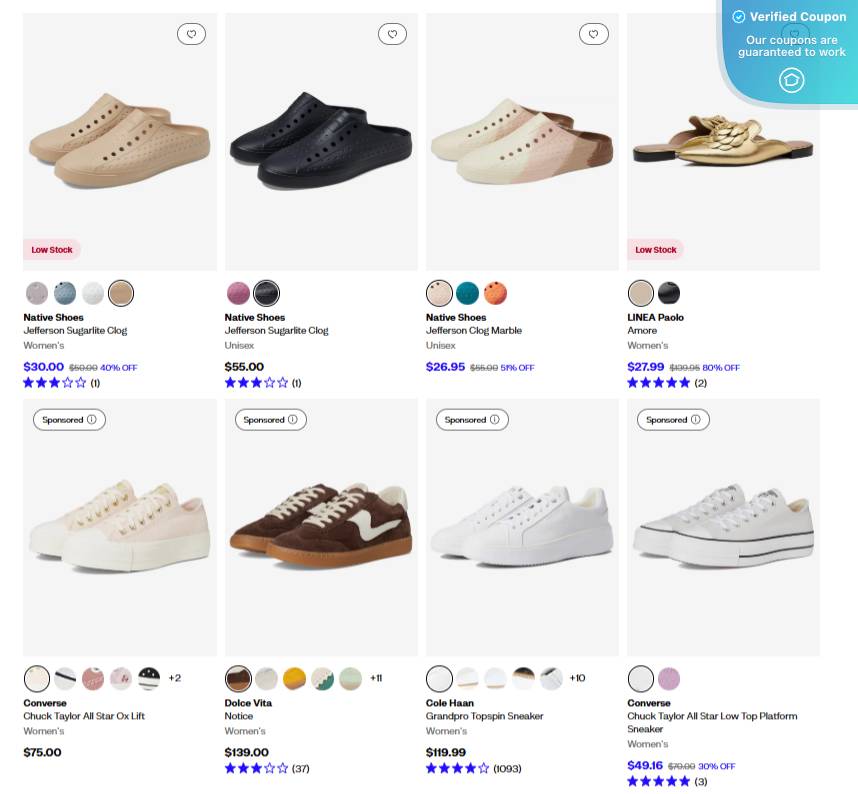Toggle the wishlist heart on LINEA Paolo Amore
This screenshot has height=794, width=858.
point(795,33)
